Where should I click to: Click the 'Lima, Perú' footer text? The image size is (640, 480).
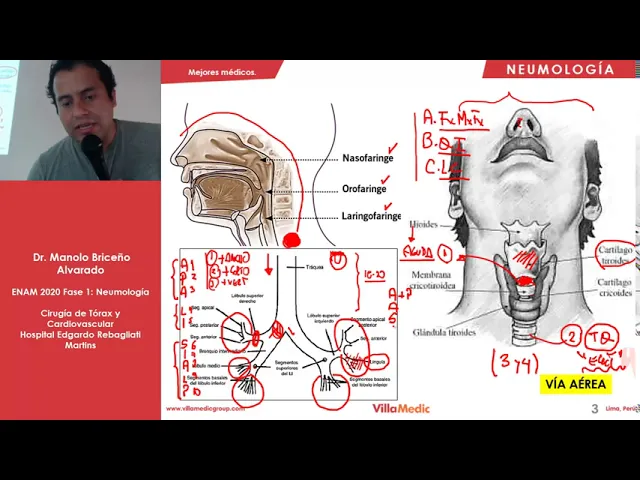622,409
